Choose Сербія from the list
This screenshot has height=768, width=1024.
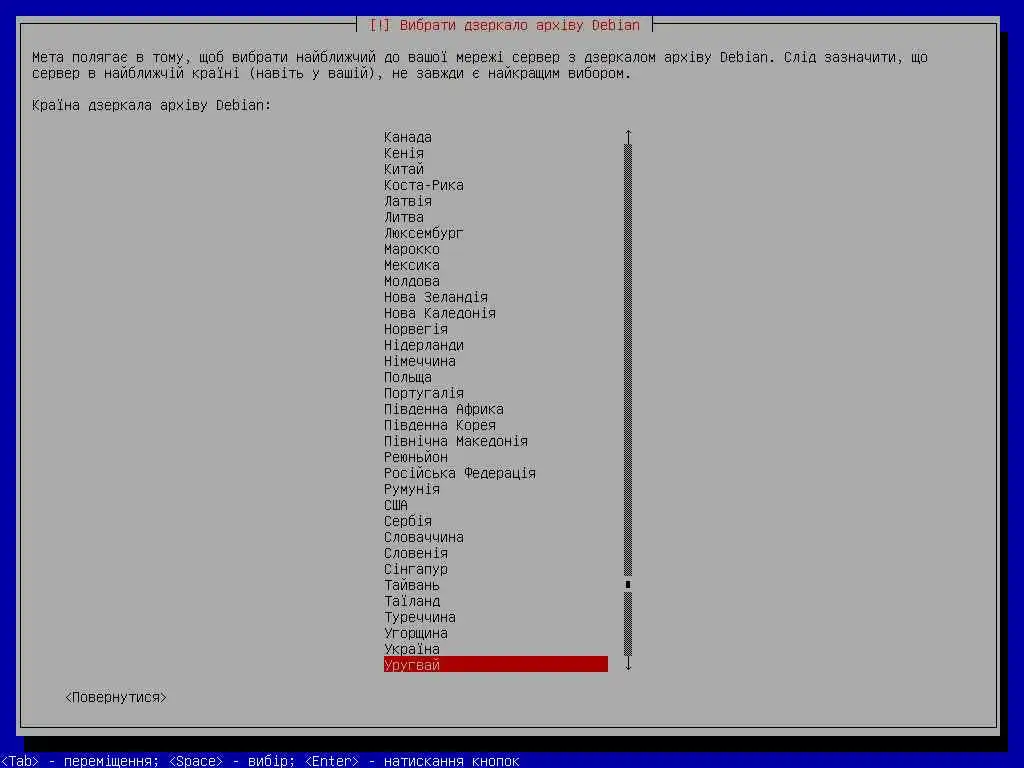pos(408,521)
